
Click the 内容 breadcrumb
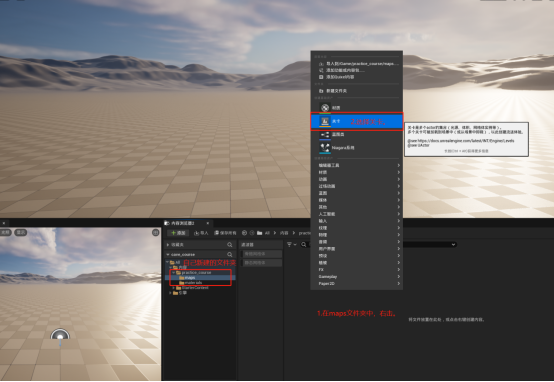tap(284, 233)
